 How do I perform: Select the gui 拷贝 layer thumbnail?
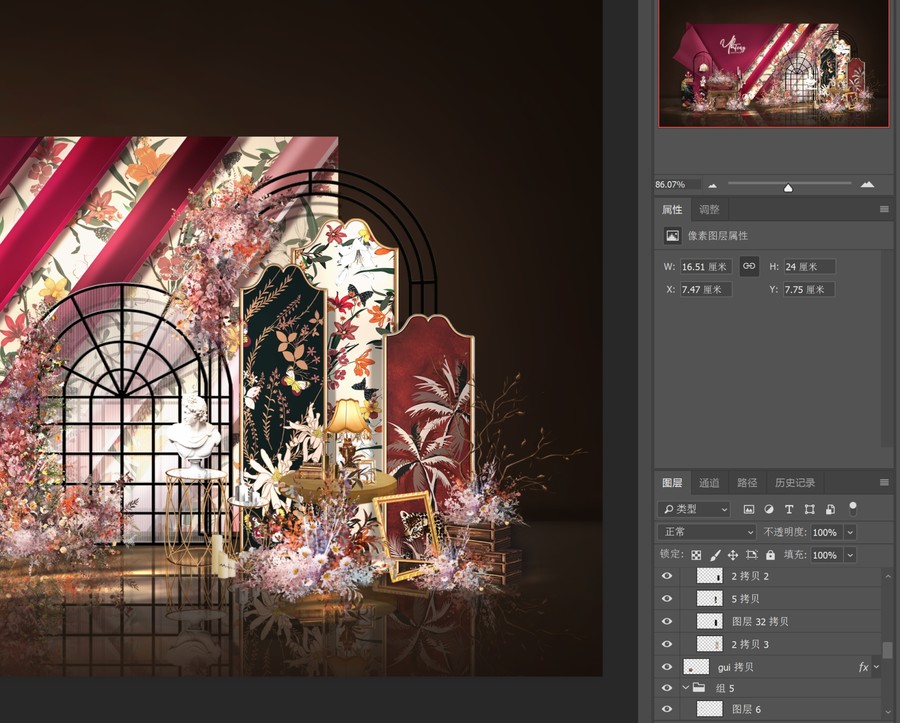point(696,667)
